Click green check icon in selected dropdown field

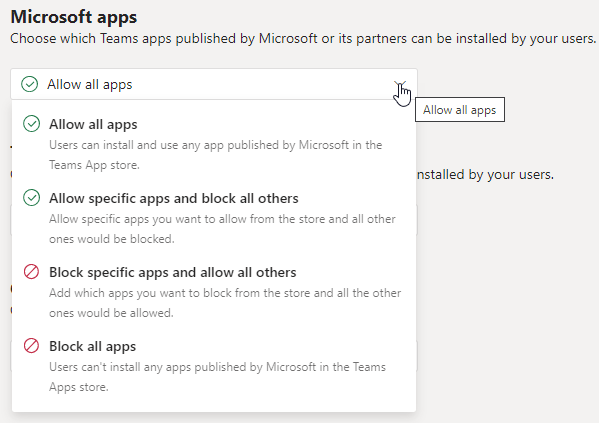[29, 84]
